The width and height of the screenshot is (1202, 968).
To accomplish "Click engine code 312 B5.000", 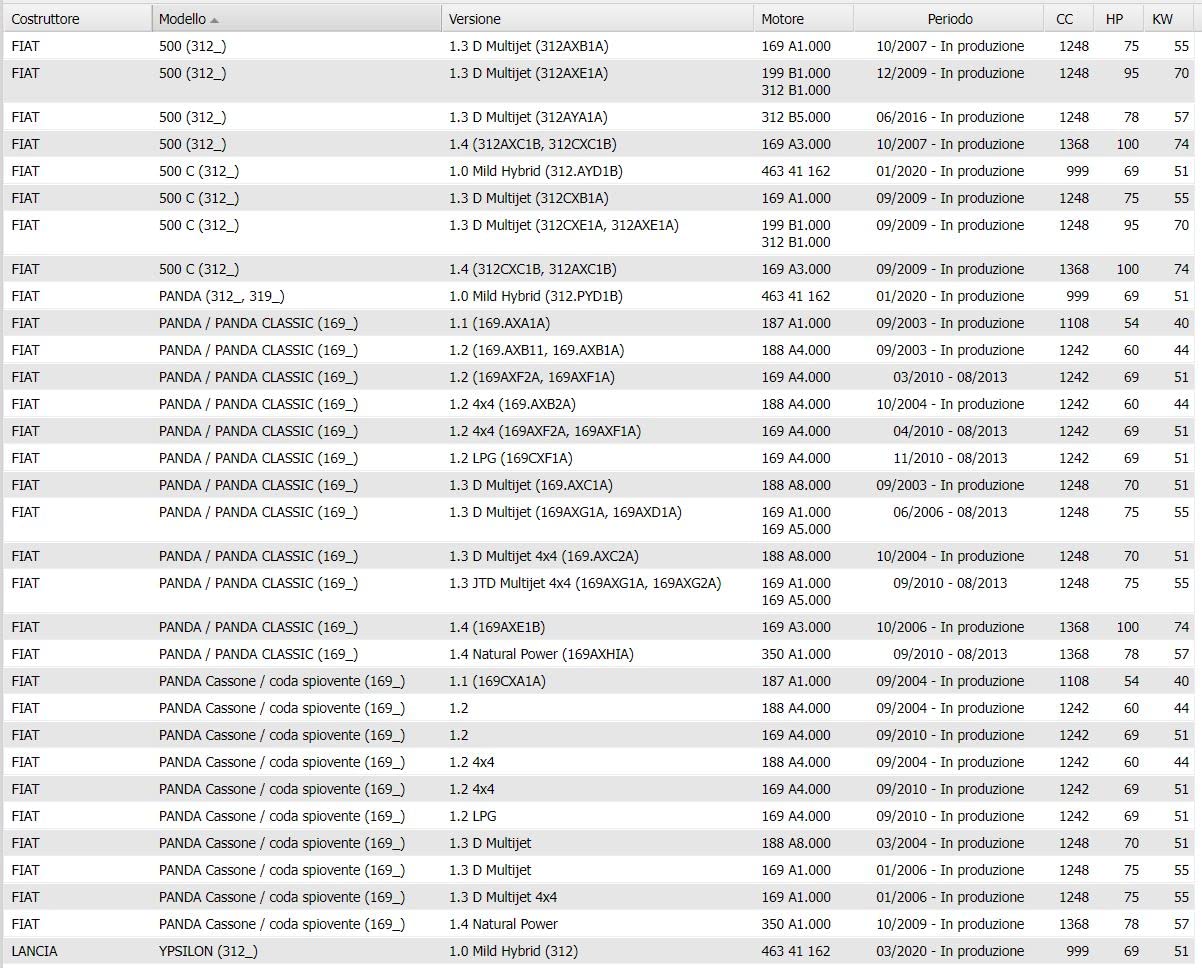I will click(x=796, y=117).
